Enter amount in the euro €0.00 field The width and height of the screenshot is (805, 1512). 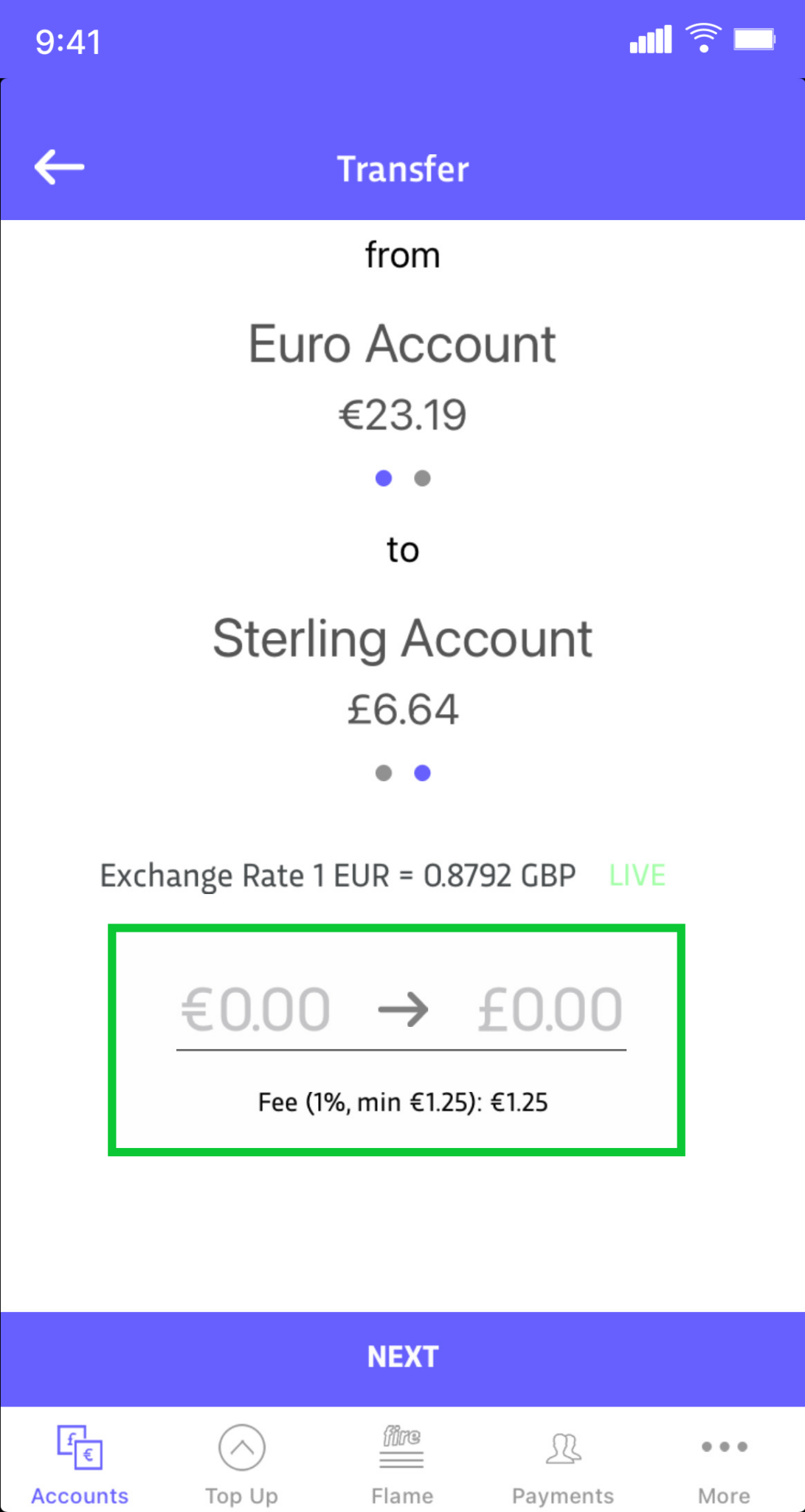255,1009
